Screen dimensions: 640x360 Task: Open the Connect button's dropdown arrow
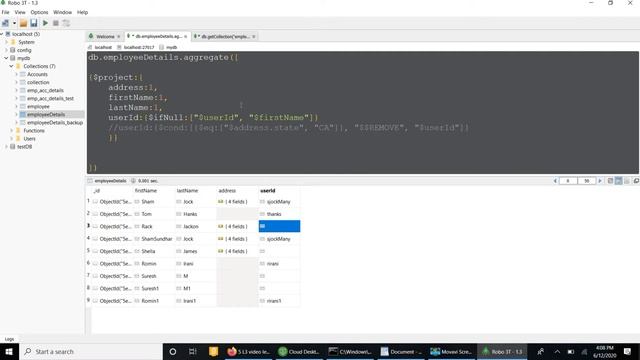tap(14, 23)
